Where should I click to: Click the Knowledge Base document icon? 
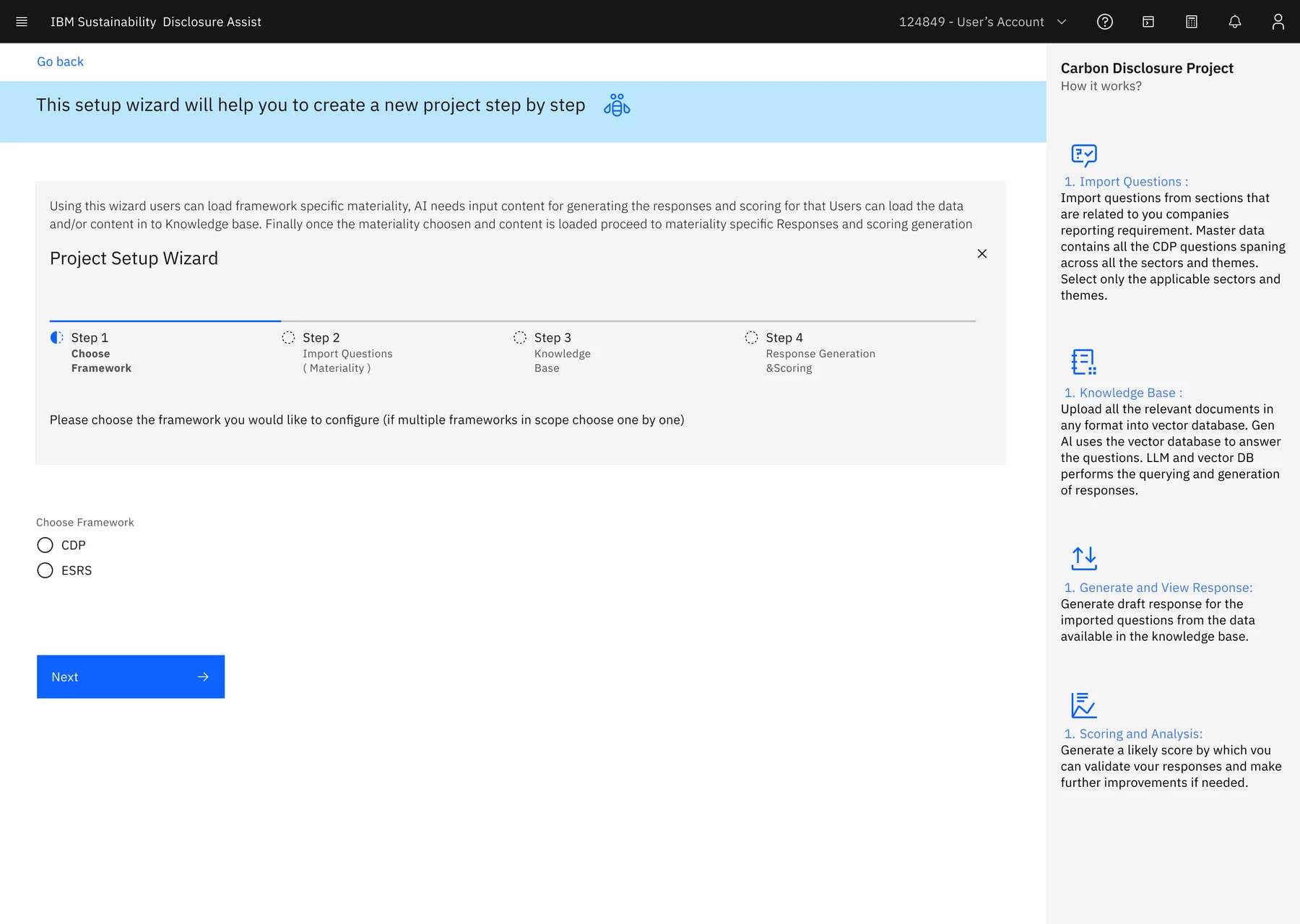point(1083,362)
